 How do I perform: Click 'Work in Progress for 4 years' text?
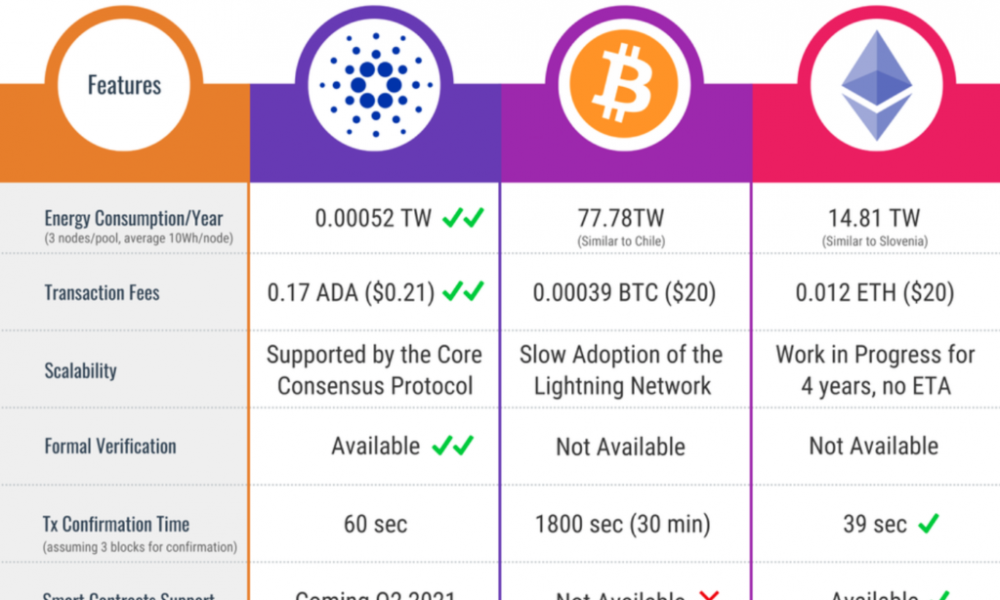tap(876, 370)
